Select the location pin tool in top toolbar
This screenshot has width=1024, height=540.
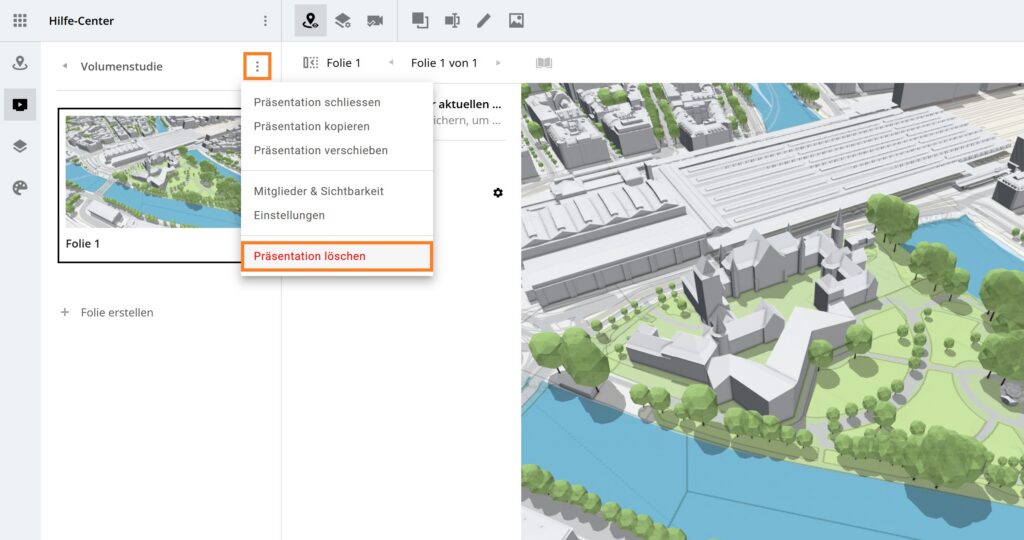(x=311, y=21)
